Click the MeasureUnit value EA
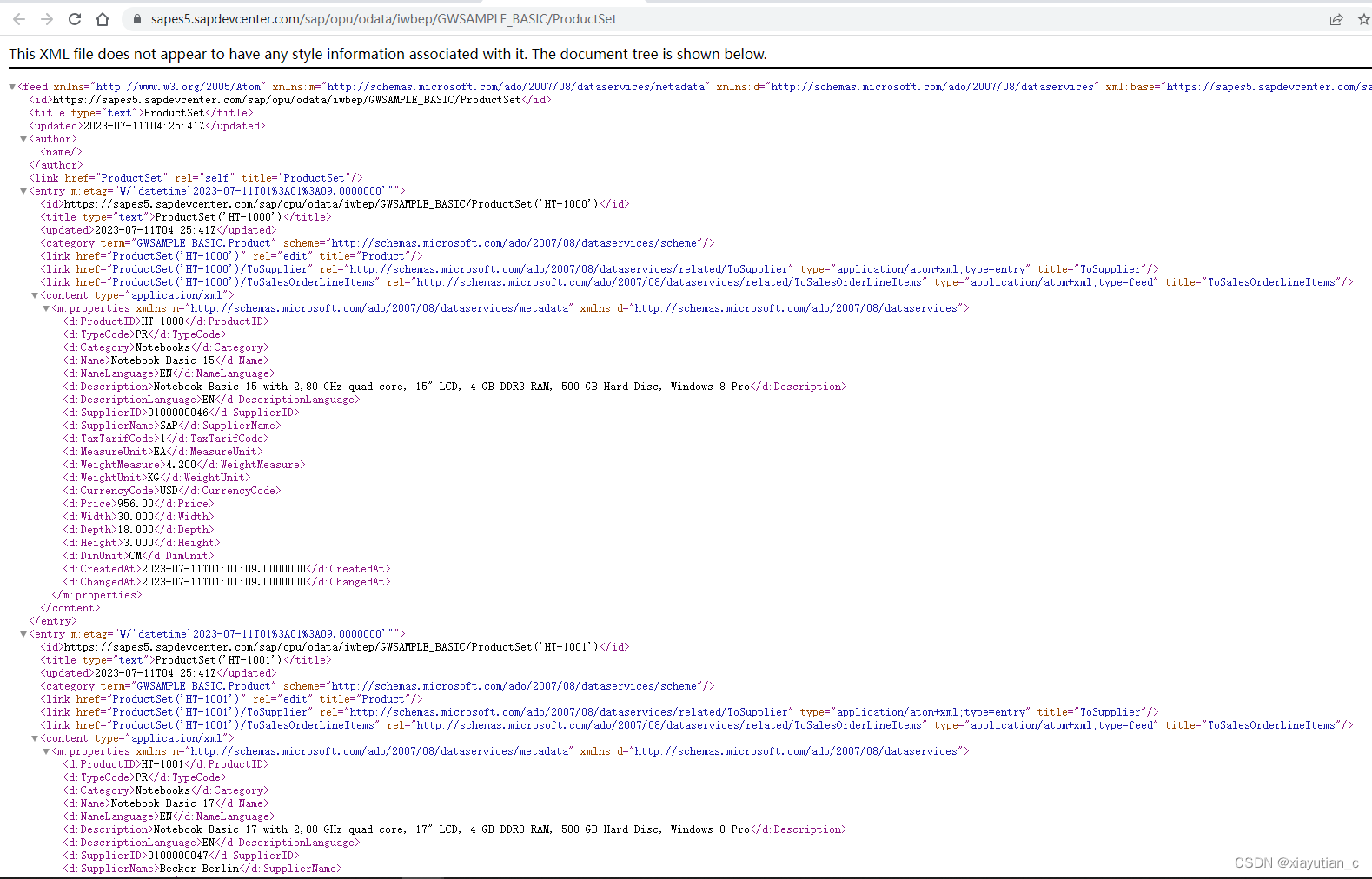 click(160, 452)
